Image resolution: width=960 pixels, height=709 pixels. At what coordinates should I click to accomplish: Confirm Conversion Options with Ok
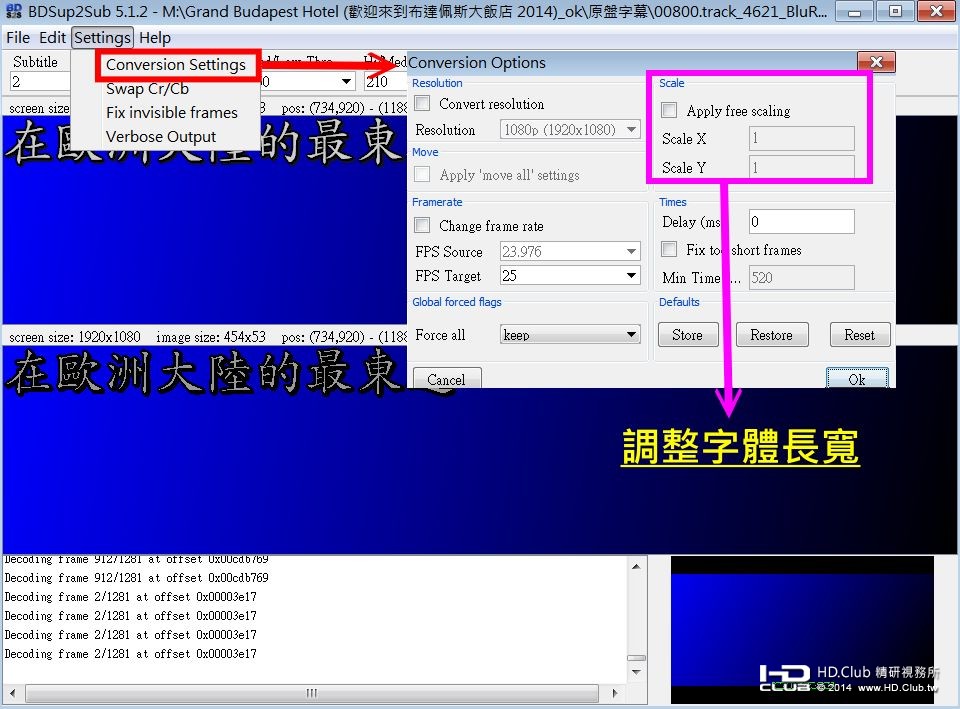[857, 378]
